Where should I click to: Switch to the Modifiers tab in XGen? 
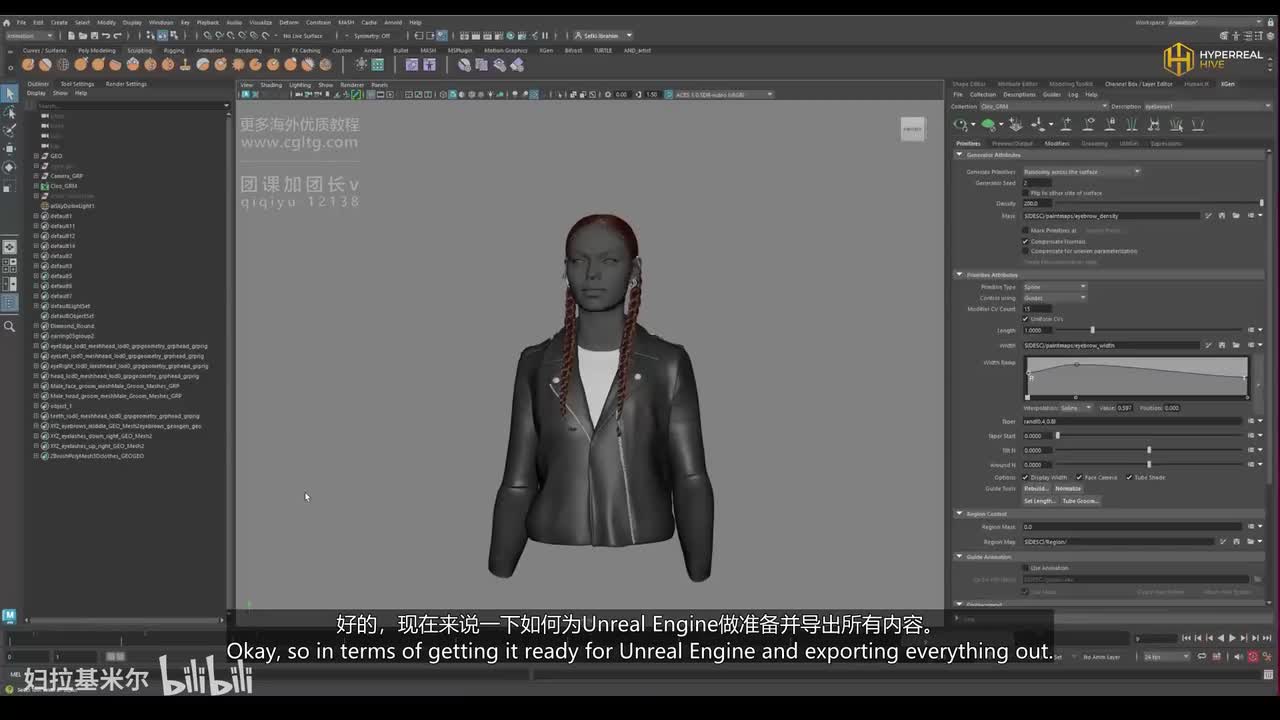pos(1057,143)
